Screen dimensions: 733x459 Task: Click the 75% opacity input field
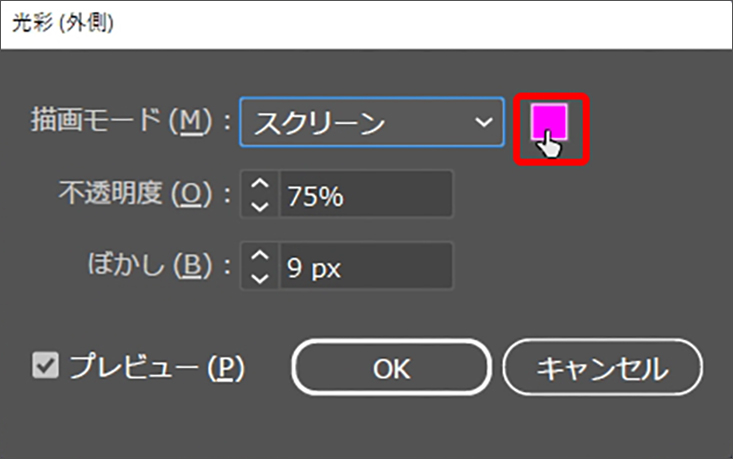[365, 195]
